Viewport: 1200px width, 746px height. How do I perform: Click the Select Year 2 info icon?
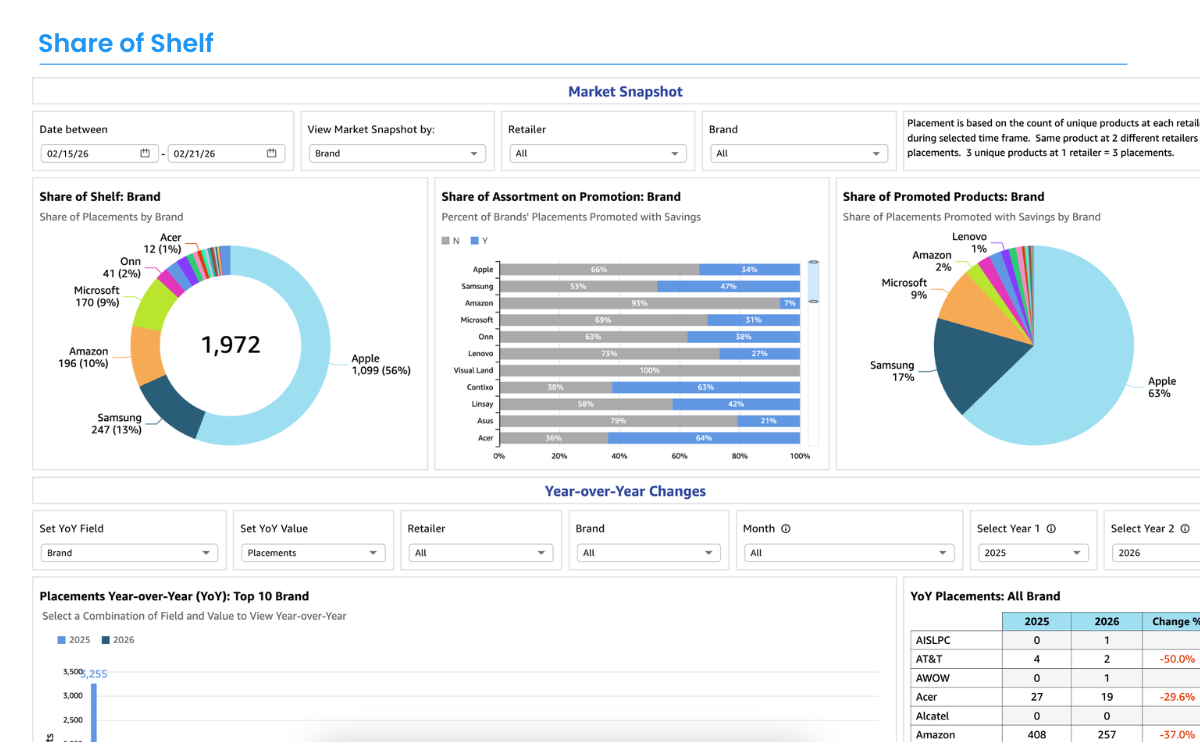click(x=1185, y=529)
